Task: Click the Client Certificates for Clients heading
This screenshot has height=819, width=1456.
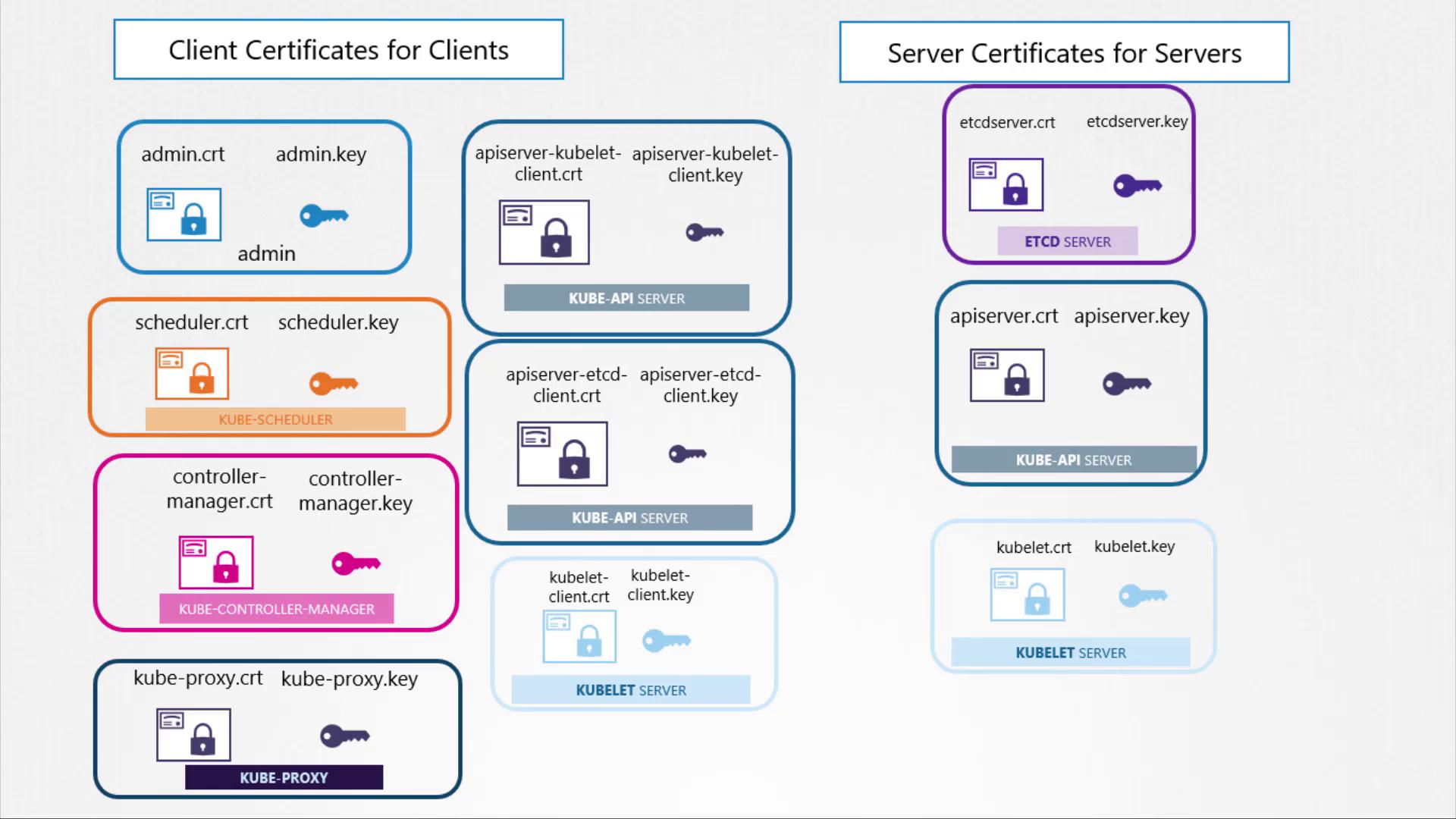Action: (x=338, y=50)
